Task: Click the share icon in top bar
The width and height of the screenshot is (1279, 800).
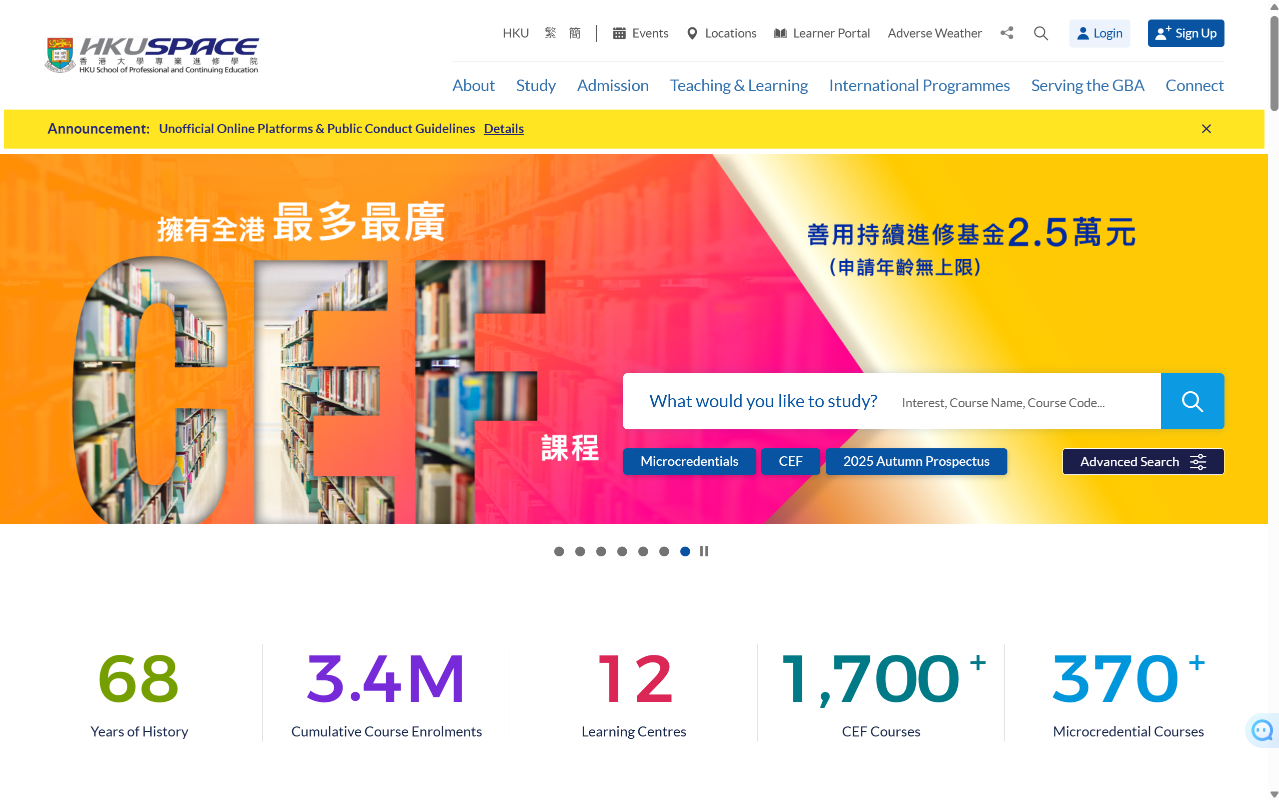Action: tap(1006, 33)
